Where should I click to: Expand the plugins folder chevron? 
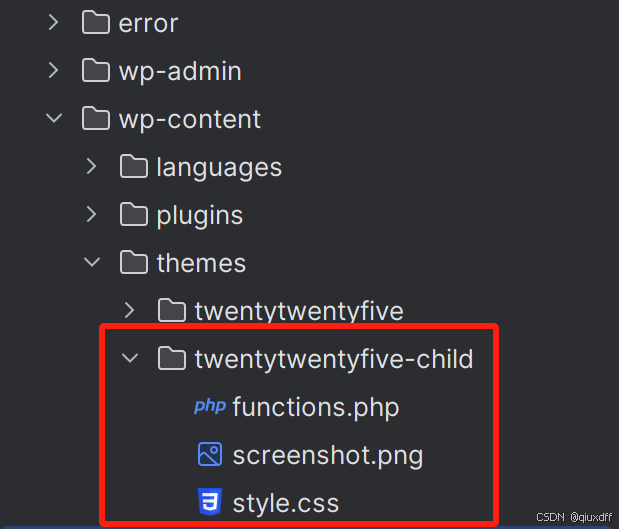92,214
